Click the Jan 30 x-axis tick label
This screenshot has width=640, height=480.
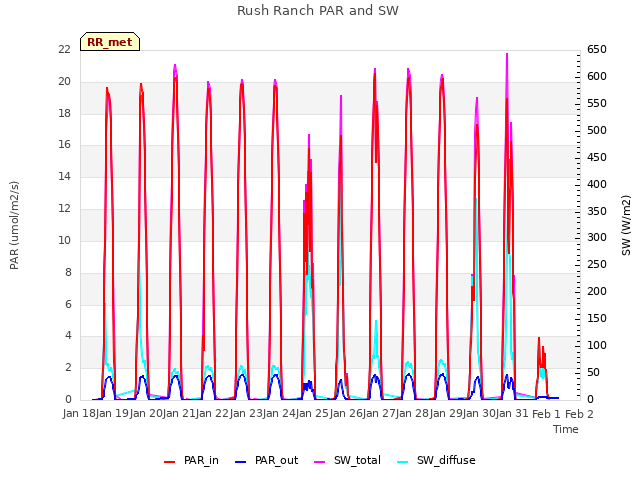[479, 414]
